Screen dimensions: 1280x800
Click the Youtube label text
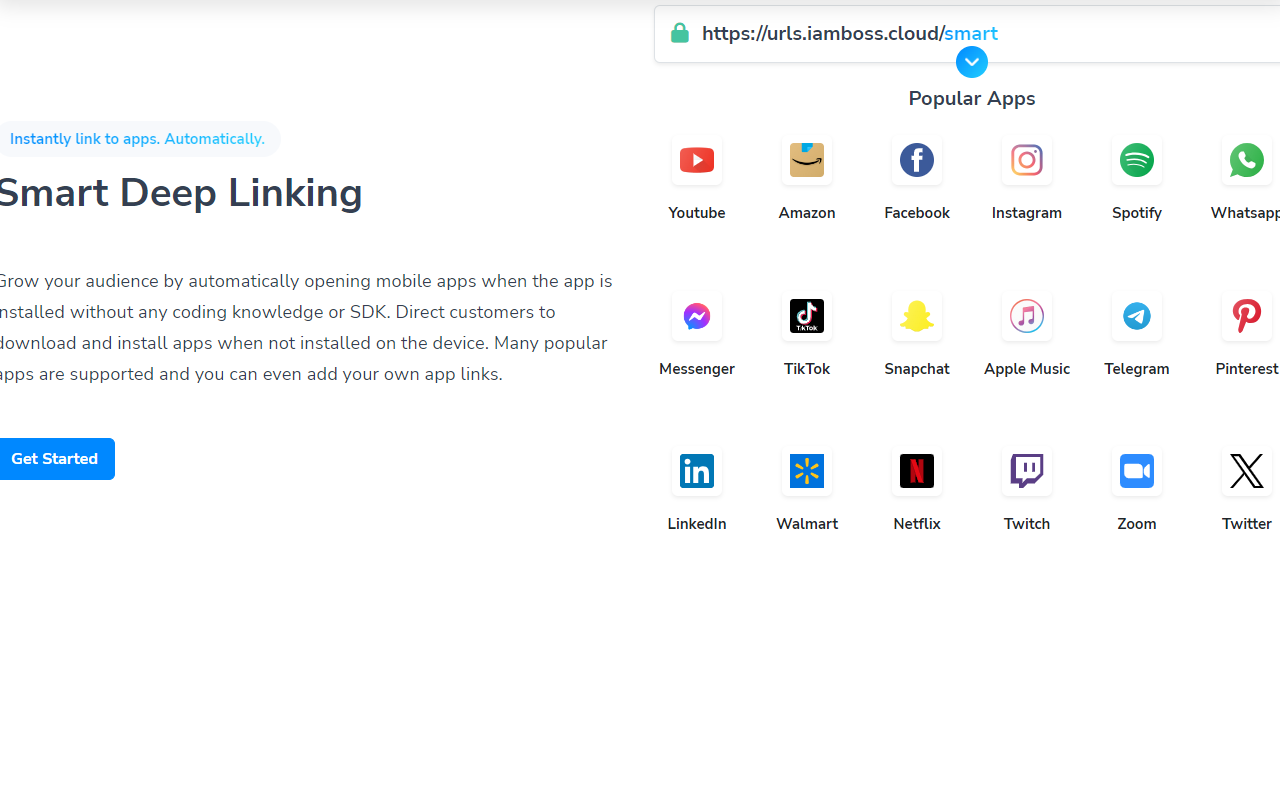[x=697, y=213]
